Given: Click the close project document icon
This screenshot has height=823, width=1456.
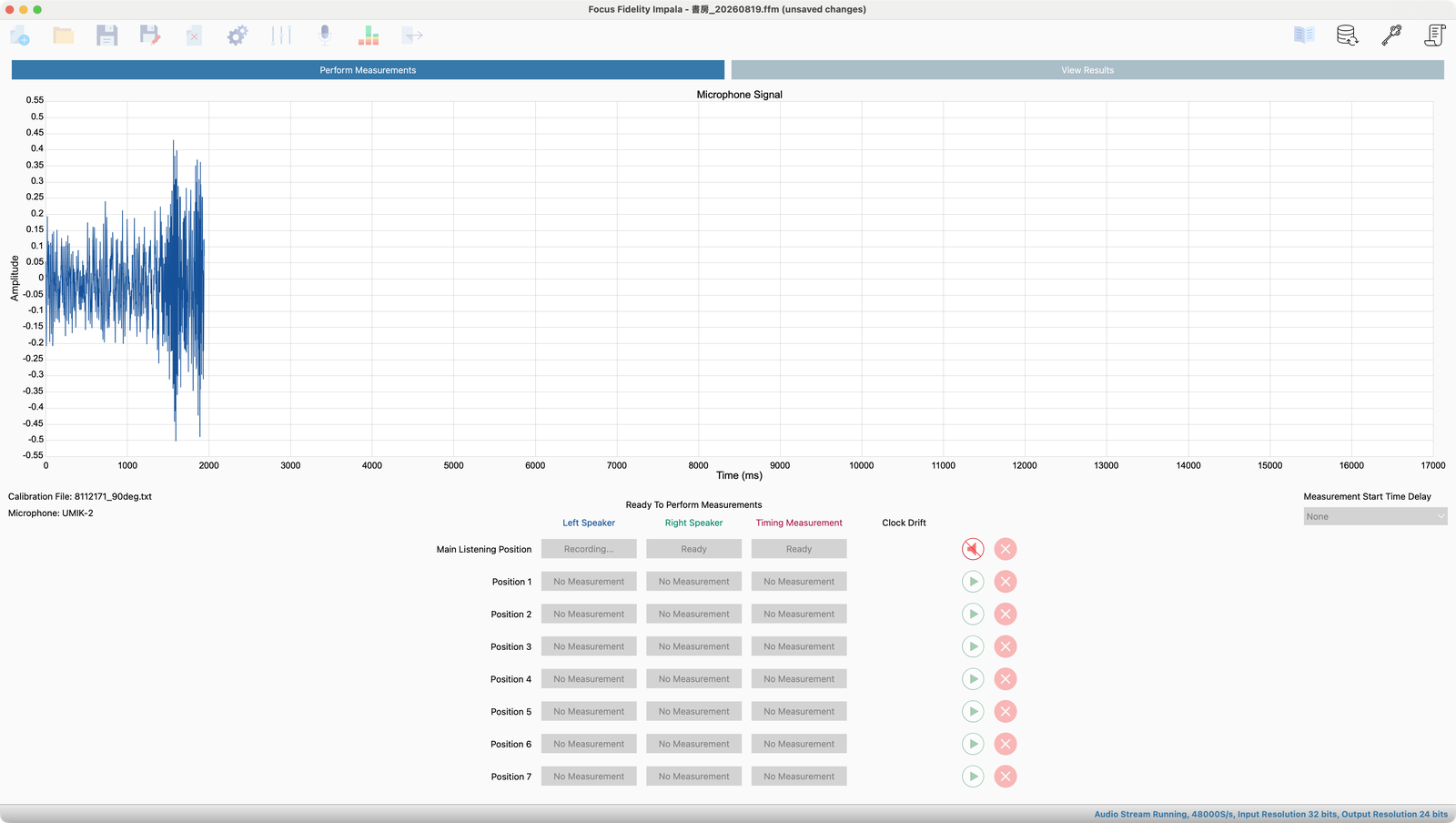Looking at the screenshot, I should click(x=194, y=36).
